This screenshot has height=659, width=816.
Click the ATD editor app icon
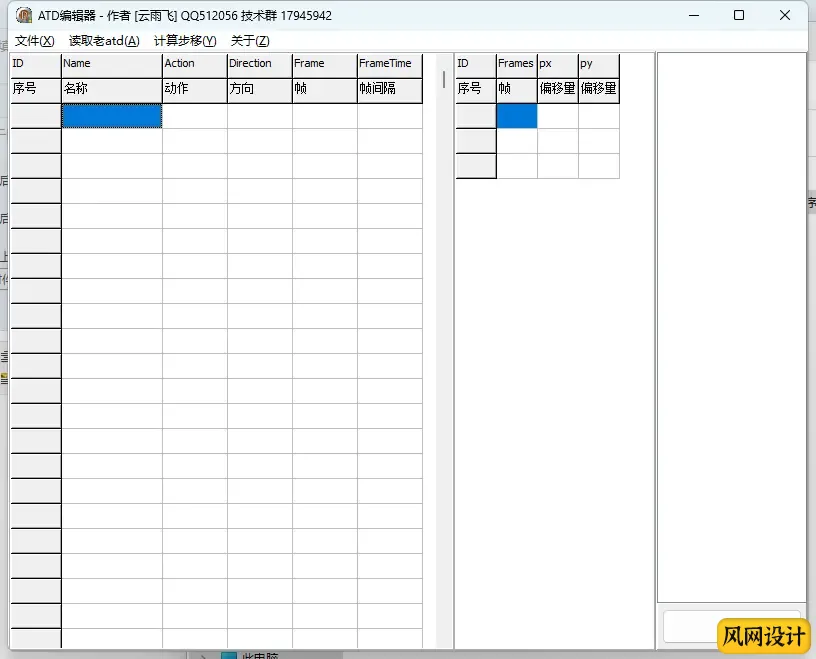click(x=23, y=15)
